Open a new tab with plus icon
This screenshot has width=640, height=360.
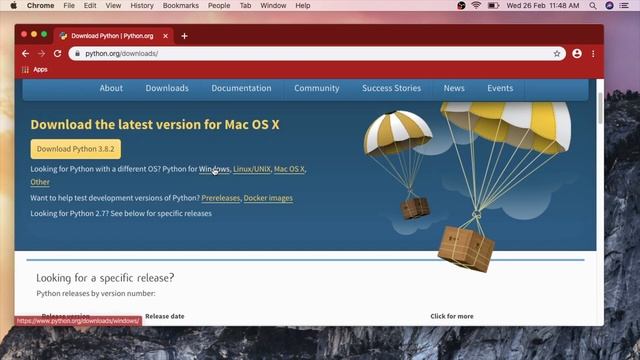point(184,36)
